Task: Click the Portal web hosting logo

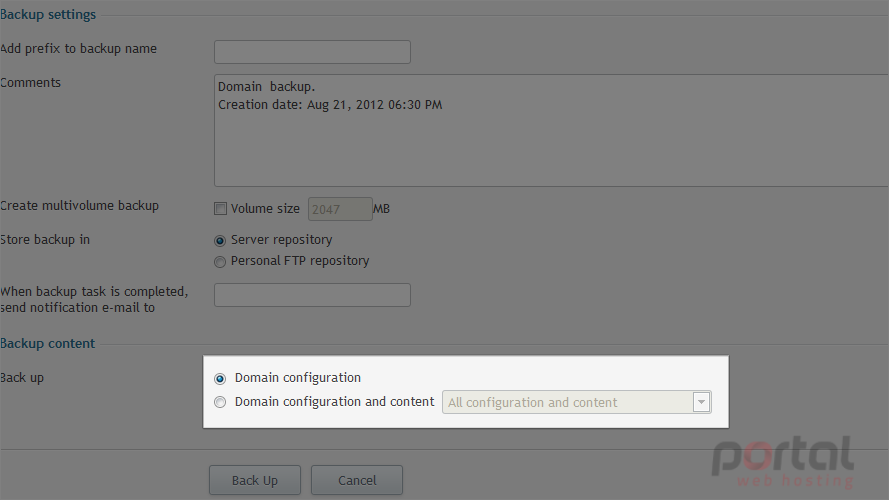Action: (783, 462)
